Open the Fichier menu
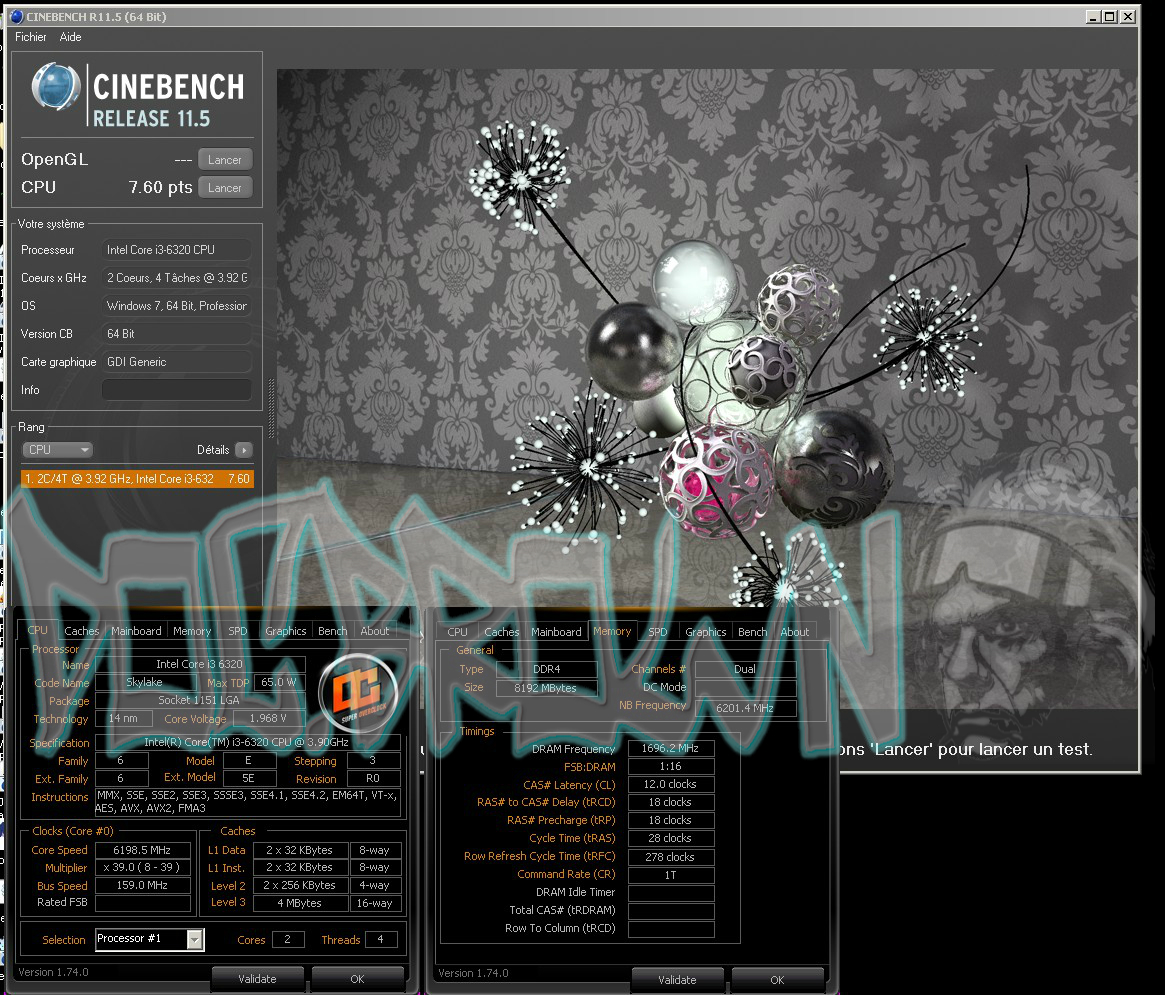This screenshot has width=1165, height=995. pyautogui.click(x=30, y=36)
